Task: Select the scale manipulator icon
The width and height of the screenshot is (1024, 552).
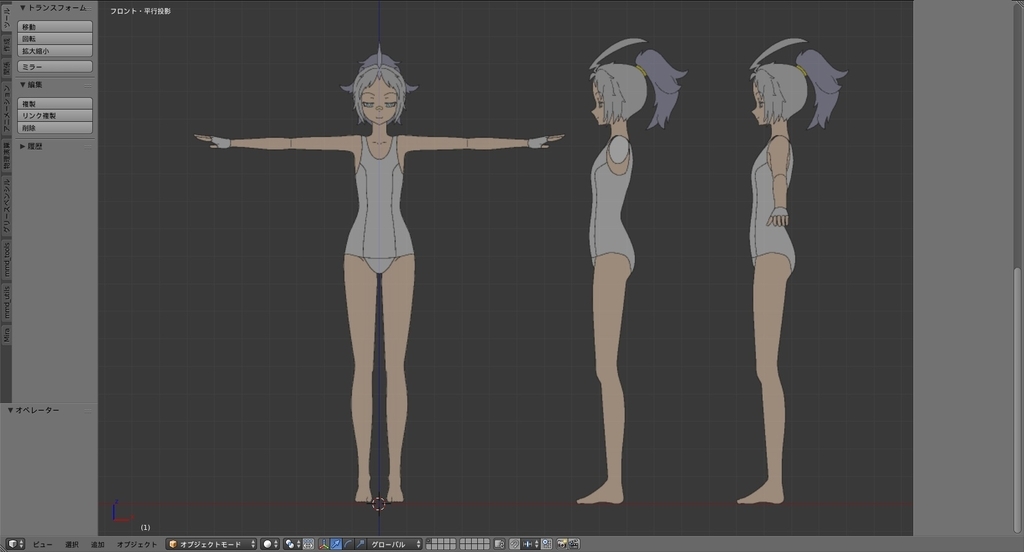Action: (x=360, y=544)
